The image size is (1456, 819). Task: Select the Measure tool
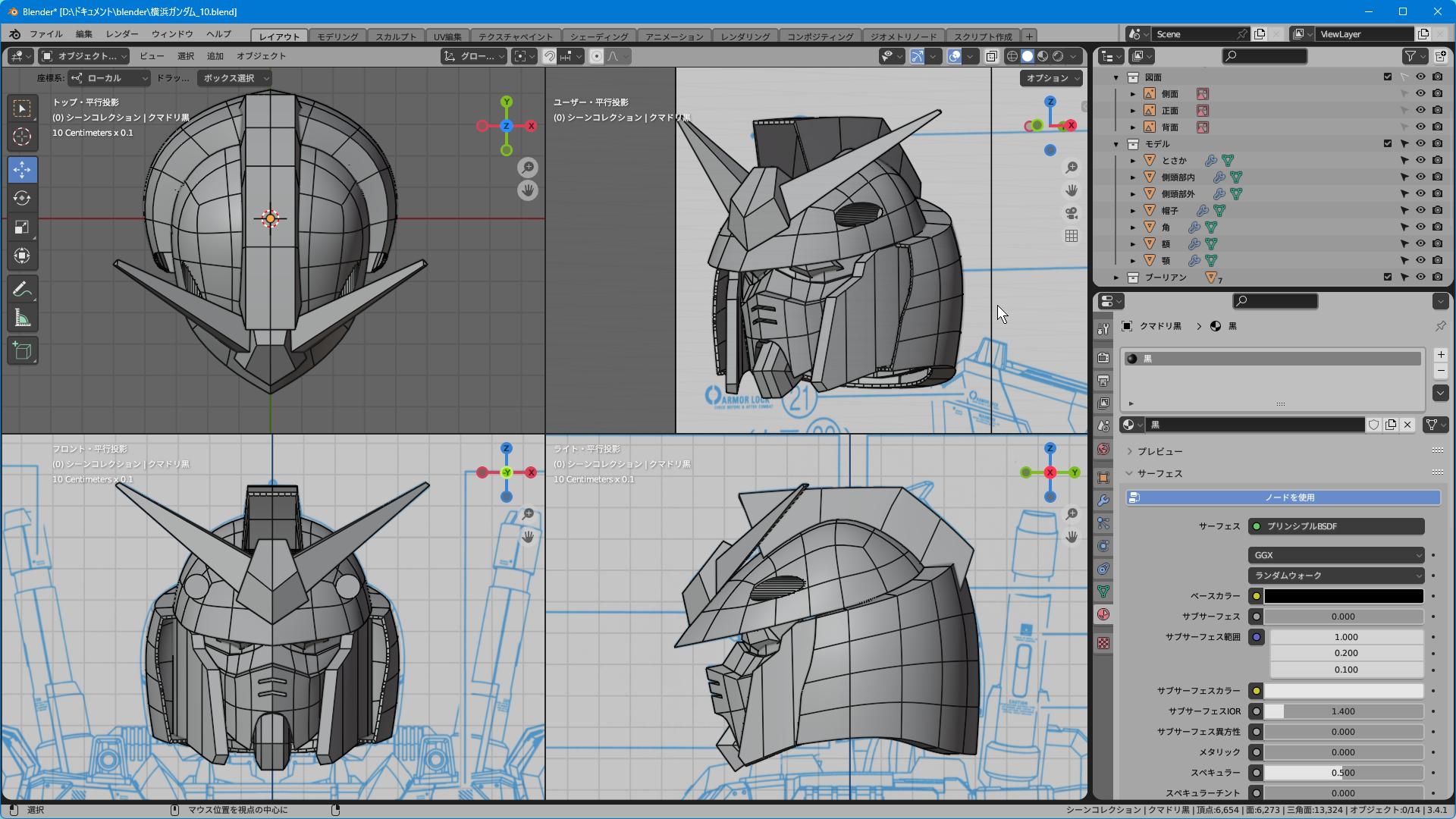pos(22,318)
